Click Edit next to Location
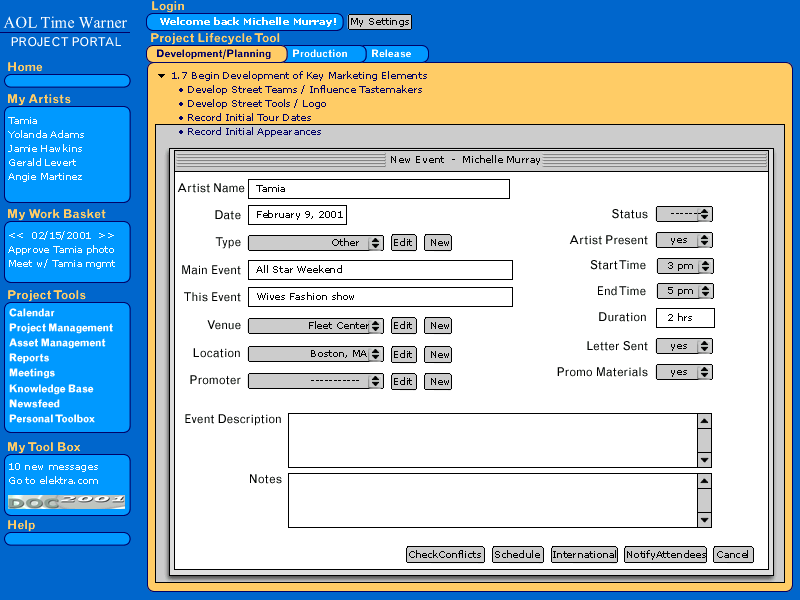The width and height of the screenshot is (800, 600). [x=404, y=355]
